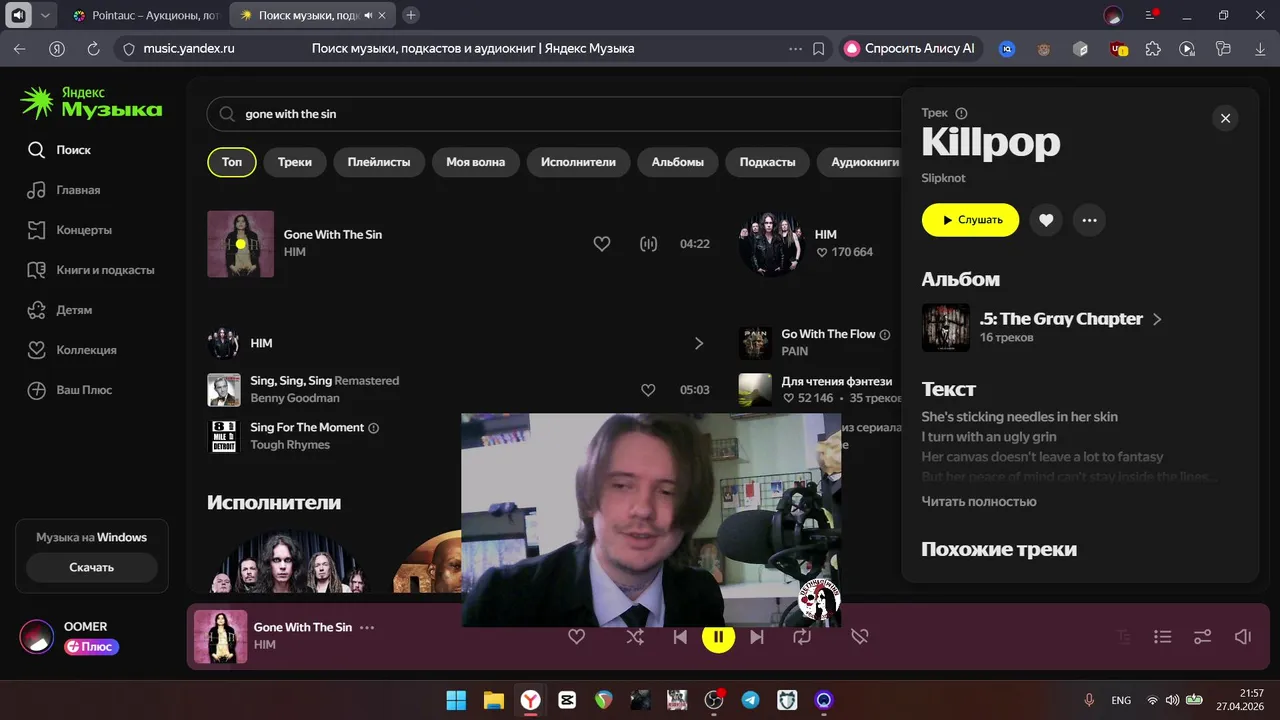1280x720 pixels.
Task: Open three-dot menu next to Gone With The Sin in player
Action: point(367,627)
